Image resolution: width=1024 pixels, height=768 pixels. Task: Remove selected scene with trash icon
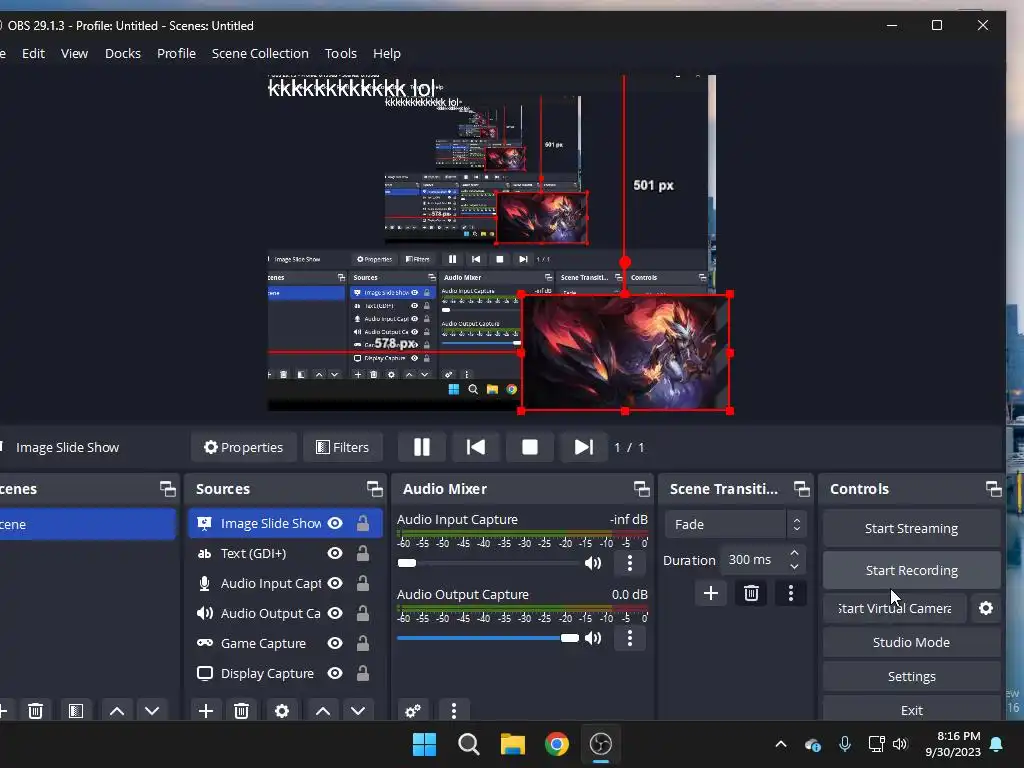tap(35, 711)
